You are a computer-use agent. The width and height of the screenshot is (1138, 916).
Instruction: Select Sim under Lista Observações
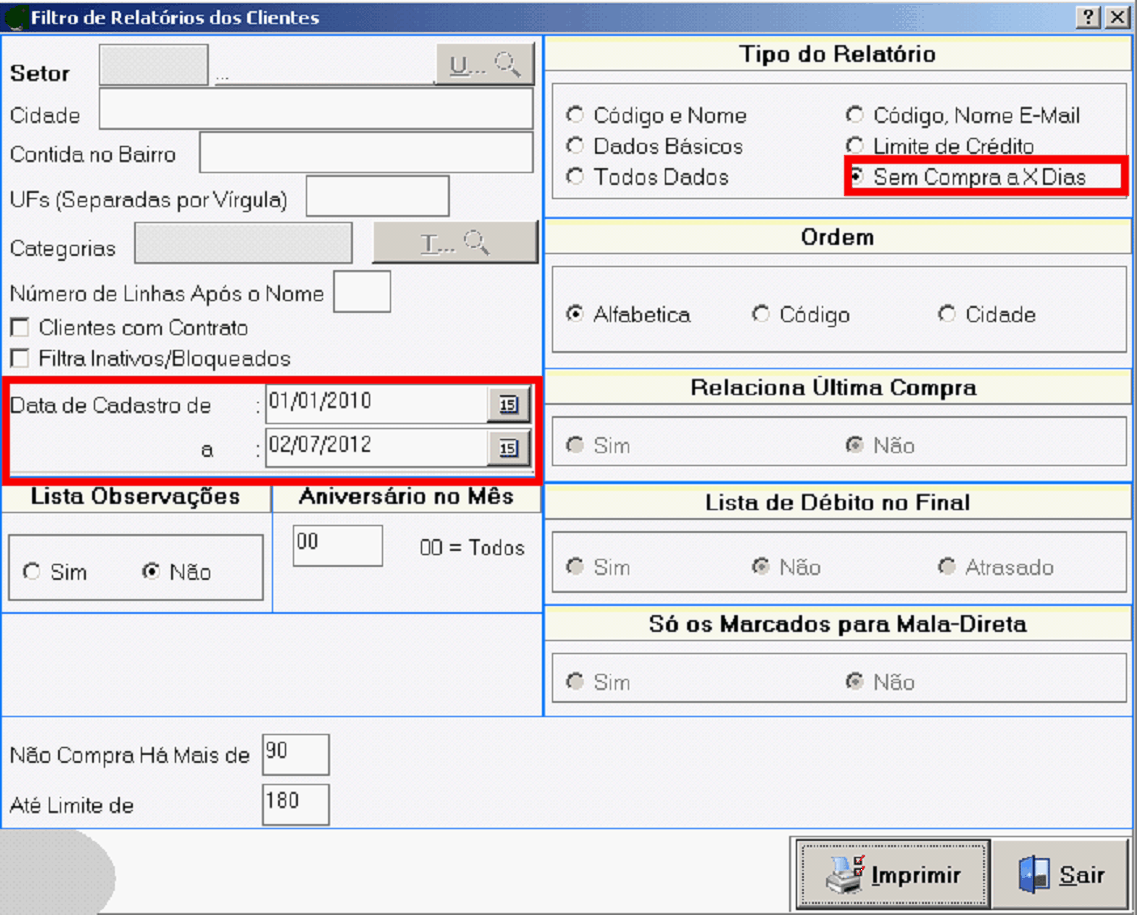point(32,573)
